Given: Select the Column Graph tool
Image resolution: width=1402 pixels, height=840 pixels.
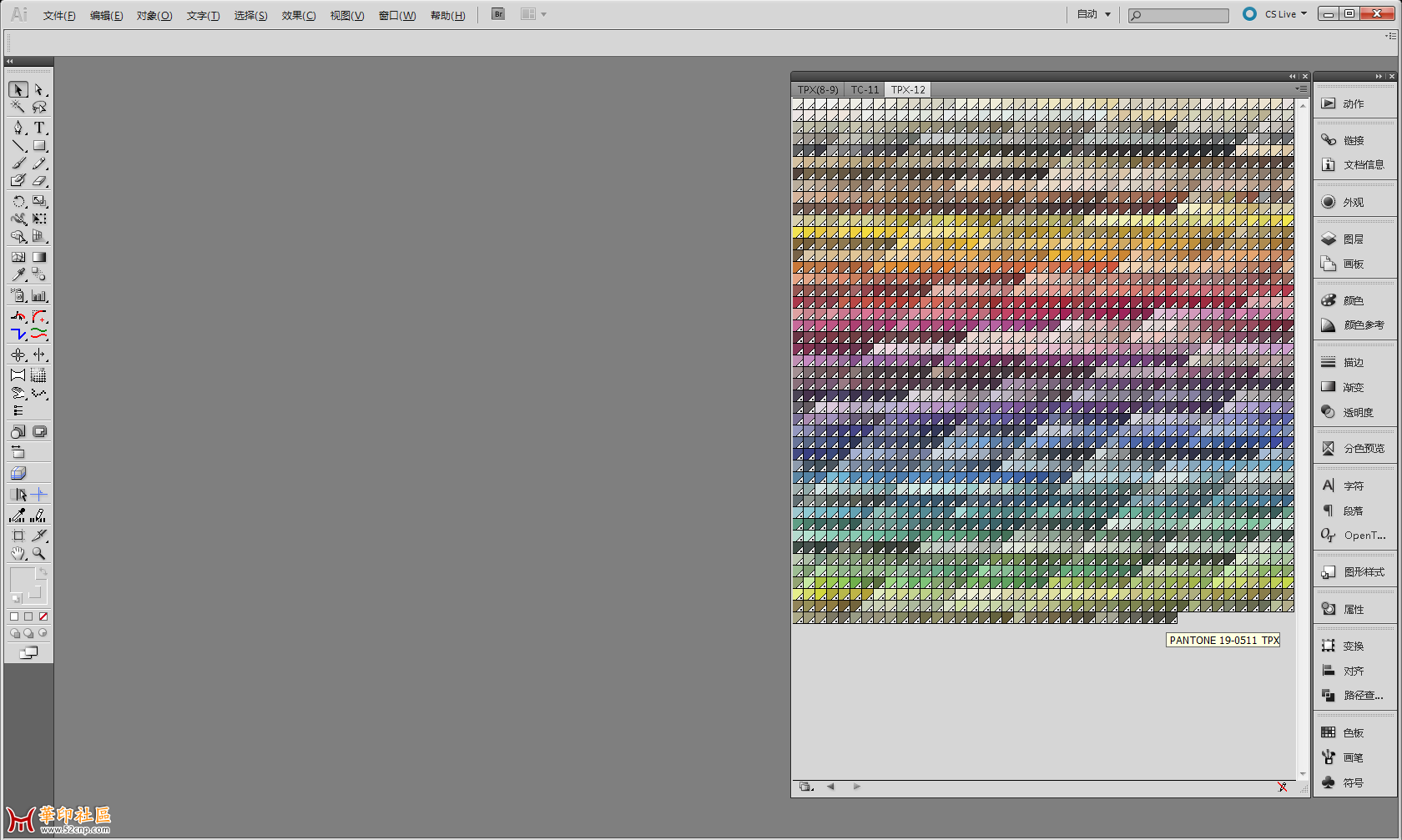Looking at the screenshot, I should click(x=39, y=295).
